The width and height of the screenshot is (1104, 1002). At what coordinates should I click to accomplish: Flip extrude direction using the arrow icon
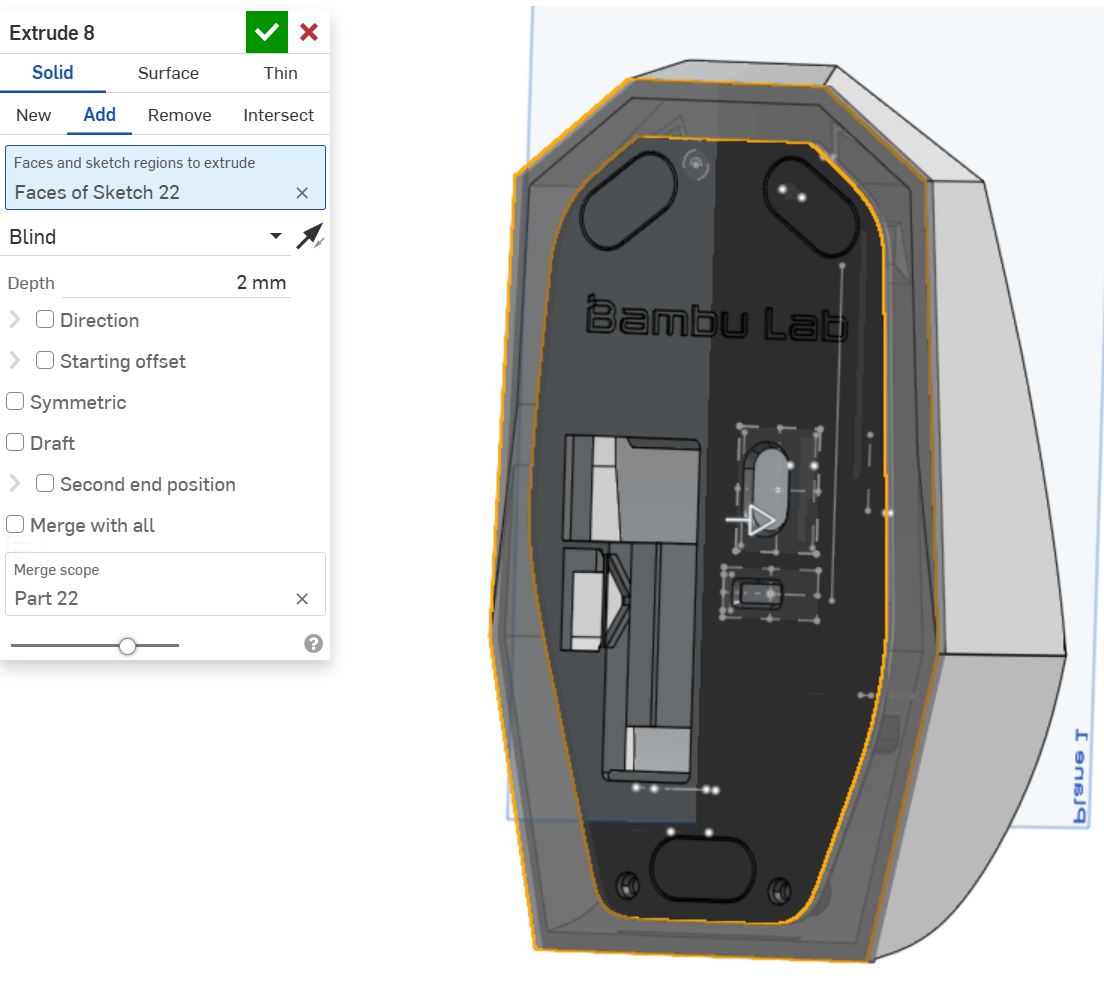coord(310,237)
